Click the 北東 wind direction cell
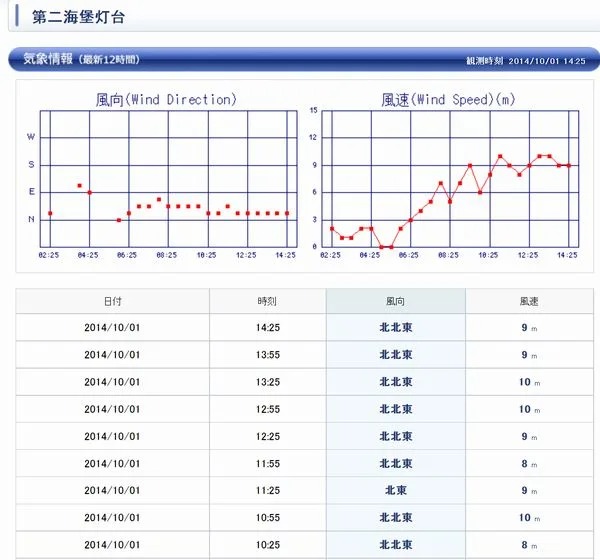 [x=396, y=490]
